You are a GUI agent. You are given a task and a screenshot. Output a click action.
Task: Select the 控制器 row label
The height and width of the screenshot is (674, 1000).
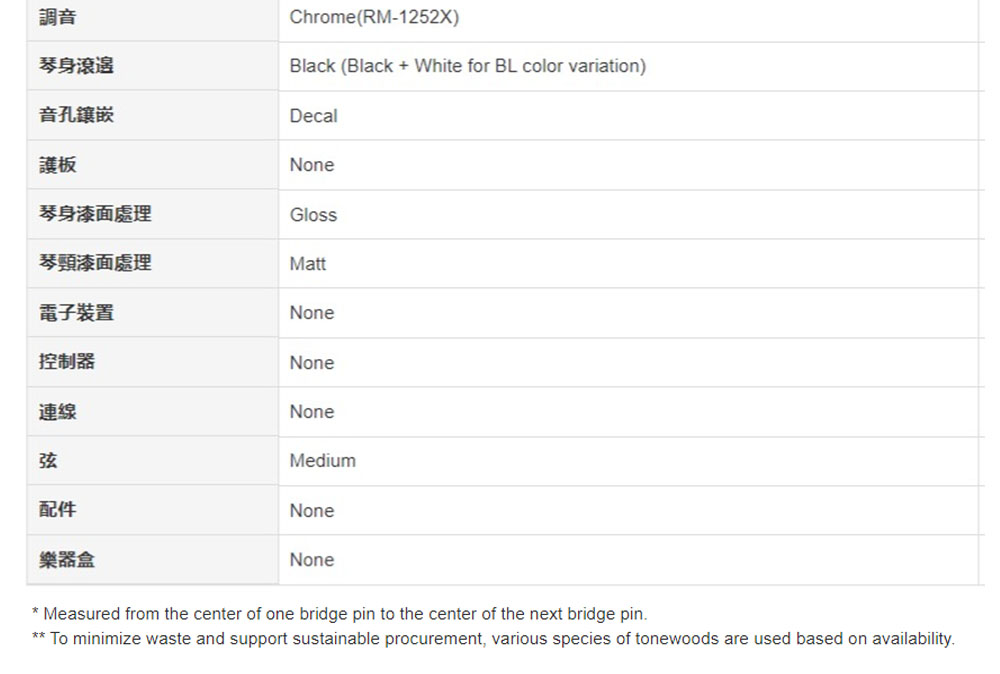pos(66,362)
